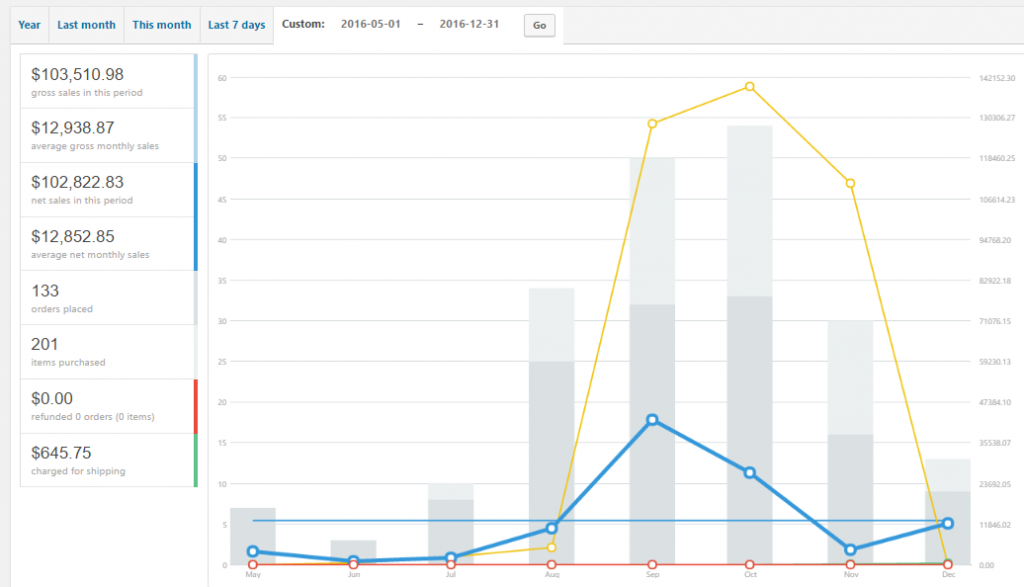1024x587 pixels.
Task: Click the yellow line point for Nov
Action: [850, 183]
